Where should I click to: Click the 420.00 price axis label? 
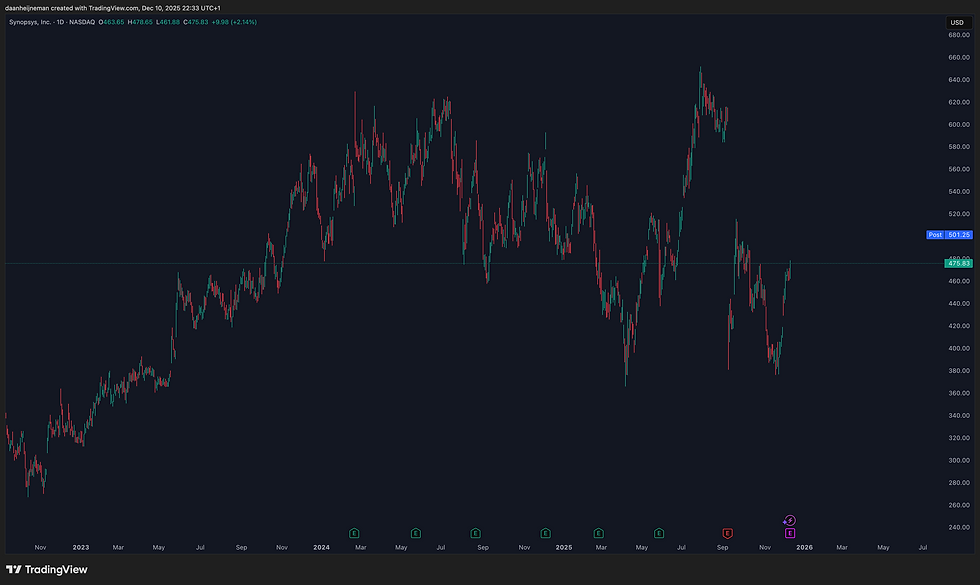[959, 326]
